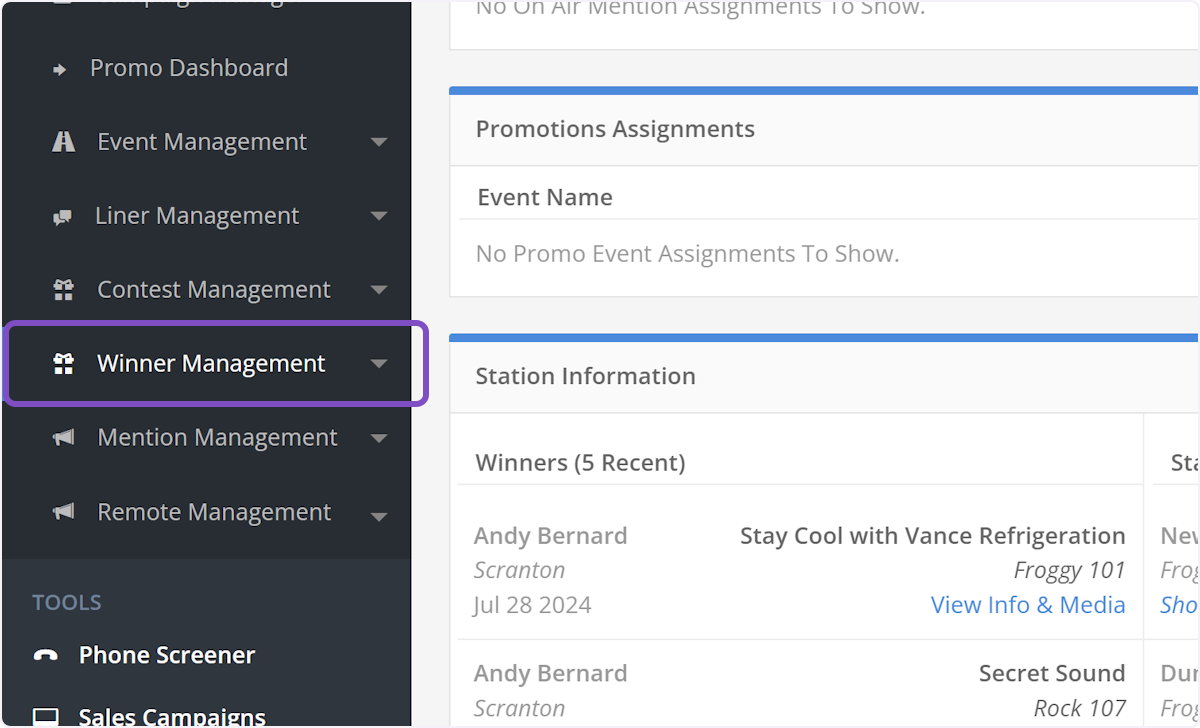
Task: Select Phone Screener under Tools
Action: pyautogui.click(x=164, y=654)
